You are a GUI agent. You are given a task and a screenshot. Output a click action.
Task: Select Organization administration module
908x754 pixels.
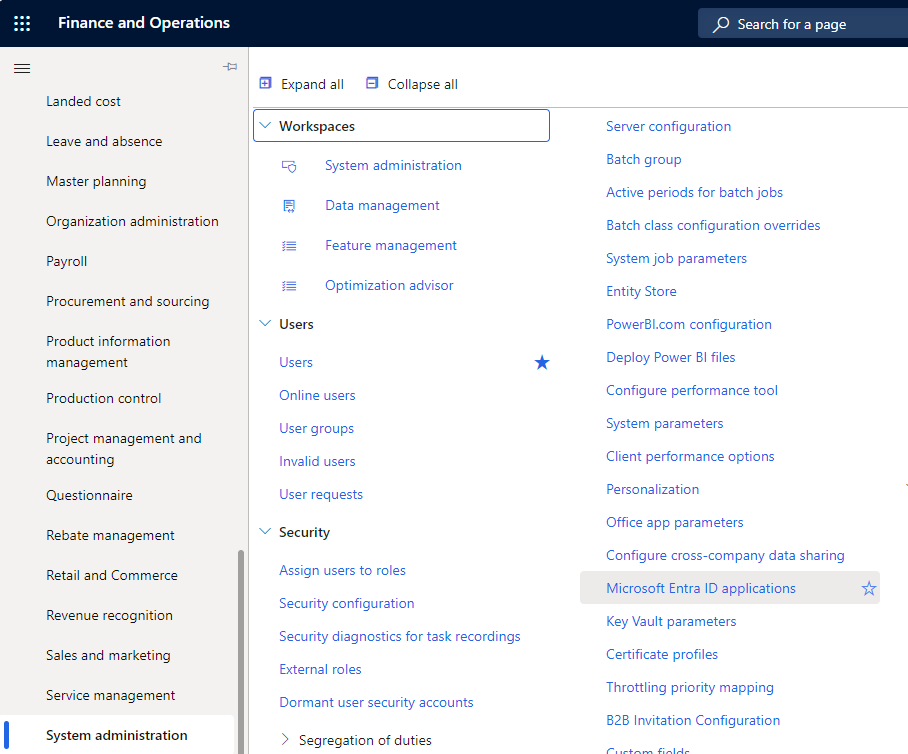[132, 221]
